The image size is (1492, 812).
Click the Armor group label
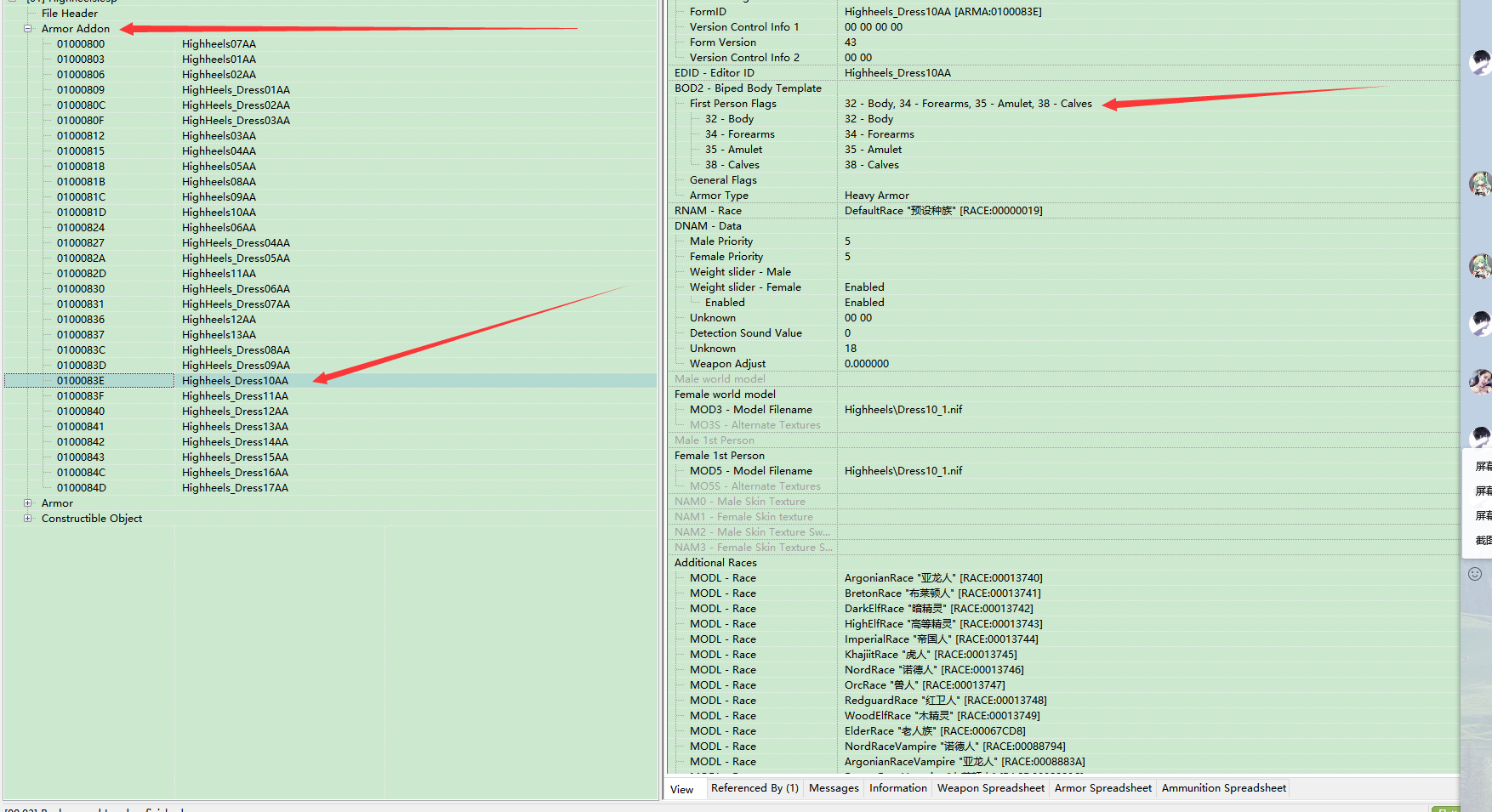(57, 503)
